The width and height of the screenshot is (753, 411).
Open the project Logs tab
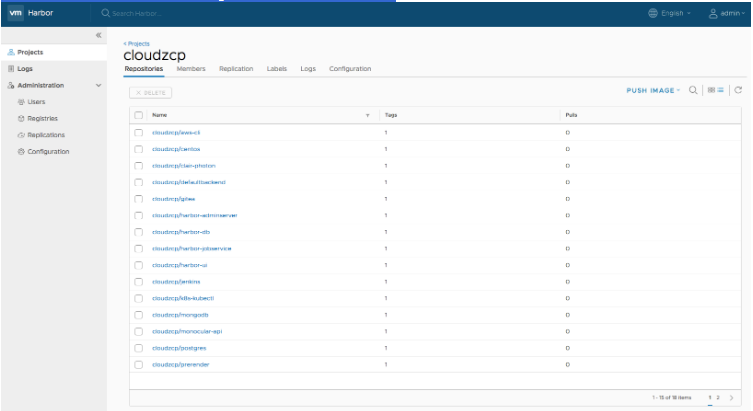(x=308, y=69)
